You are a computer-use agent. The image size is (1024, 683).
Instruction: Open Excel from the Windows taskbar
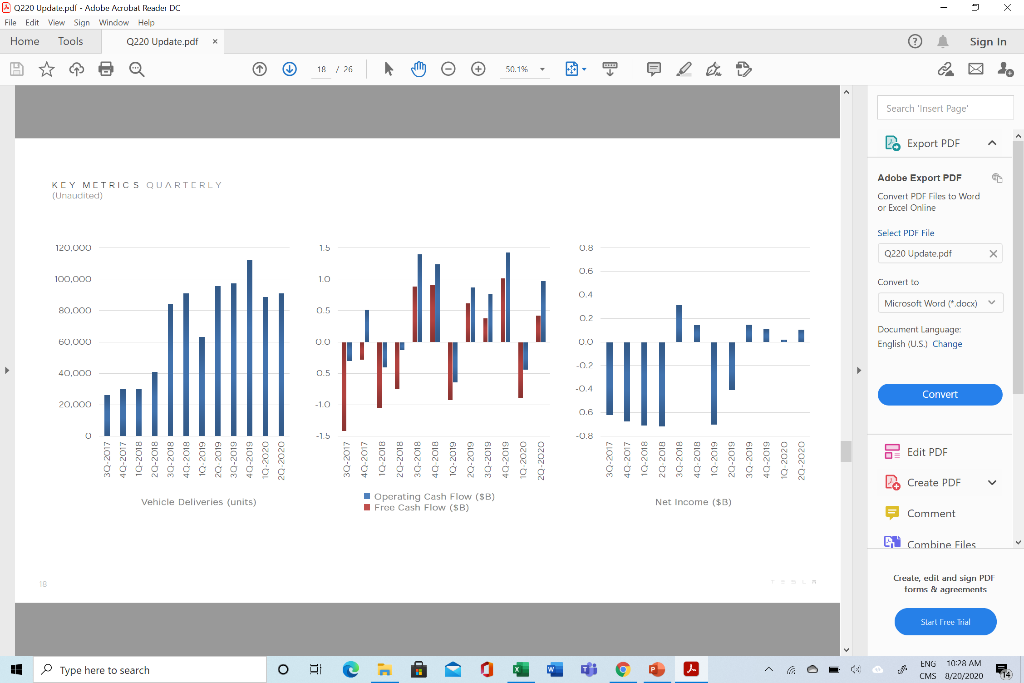coord(520,669)
